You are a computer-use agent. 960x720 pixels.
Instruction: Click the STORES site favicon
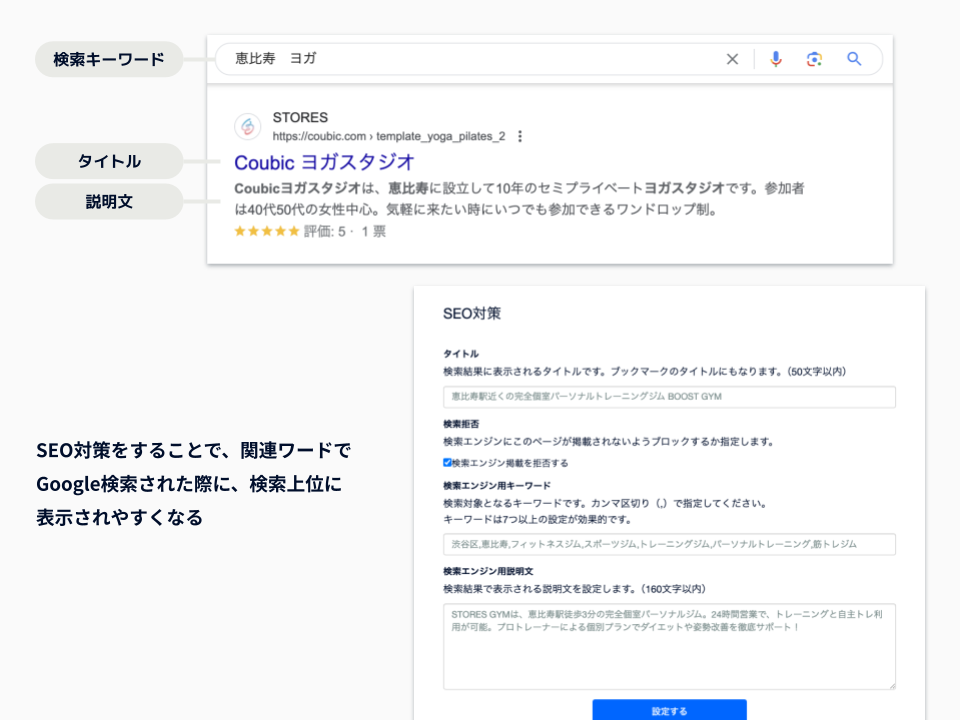248,127
